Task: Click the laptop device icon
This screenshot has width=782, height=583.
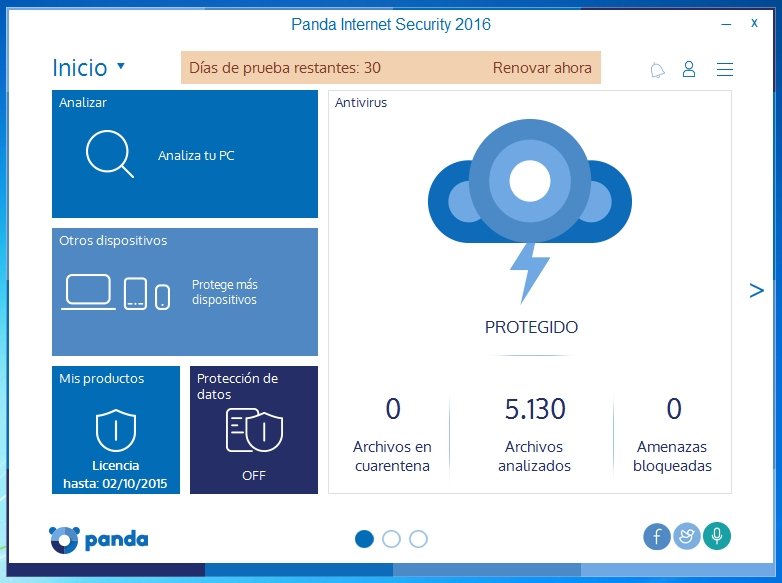Action: tap(88, 292)
